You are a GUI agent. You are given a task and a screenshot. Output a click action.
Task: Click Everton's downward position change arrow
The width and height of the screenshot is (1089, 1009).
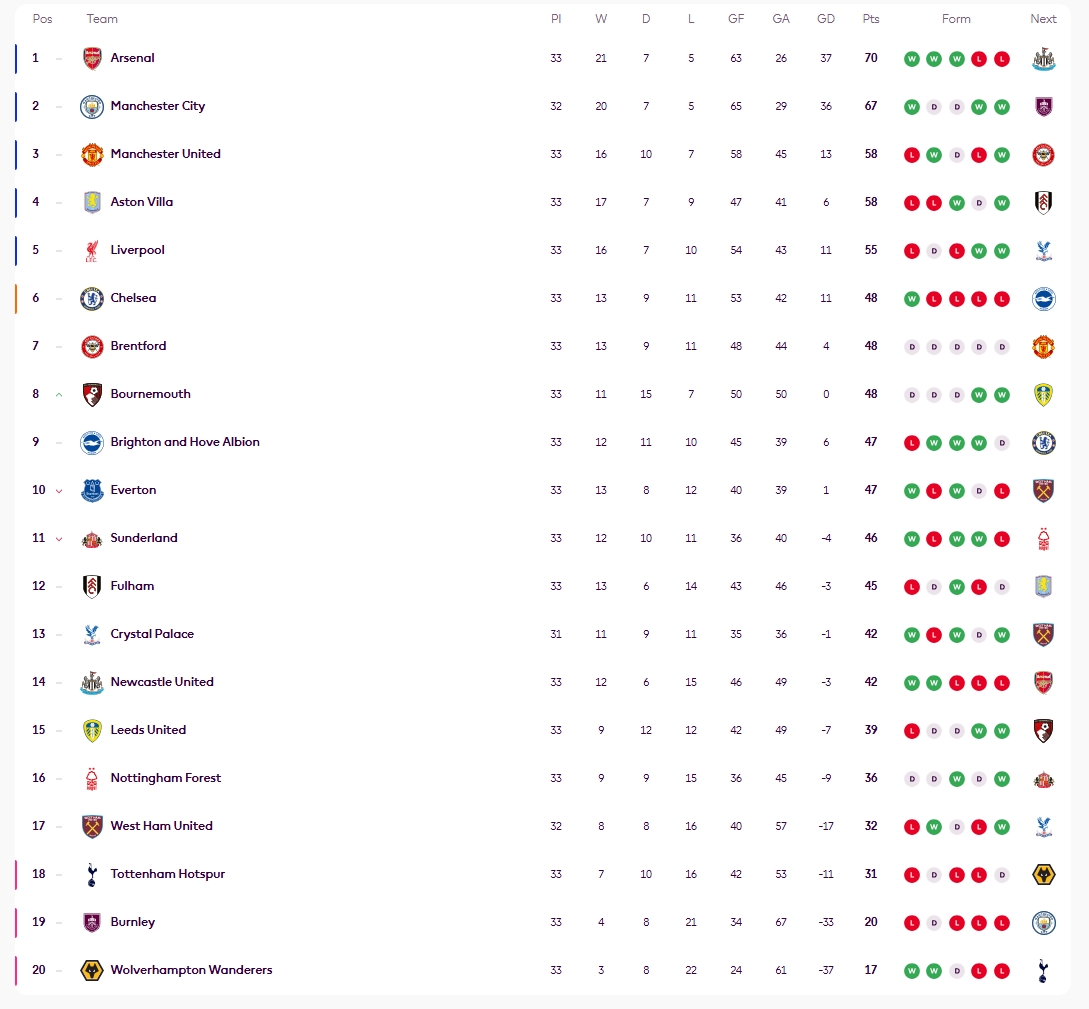point(59,491)
